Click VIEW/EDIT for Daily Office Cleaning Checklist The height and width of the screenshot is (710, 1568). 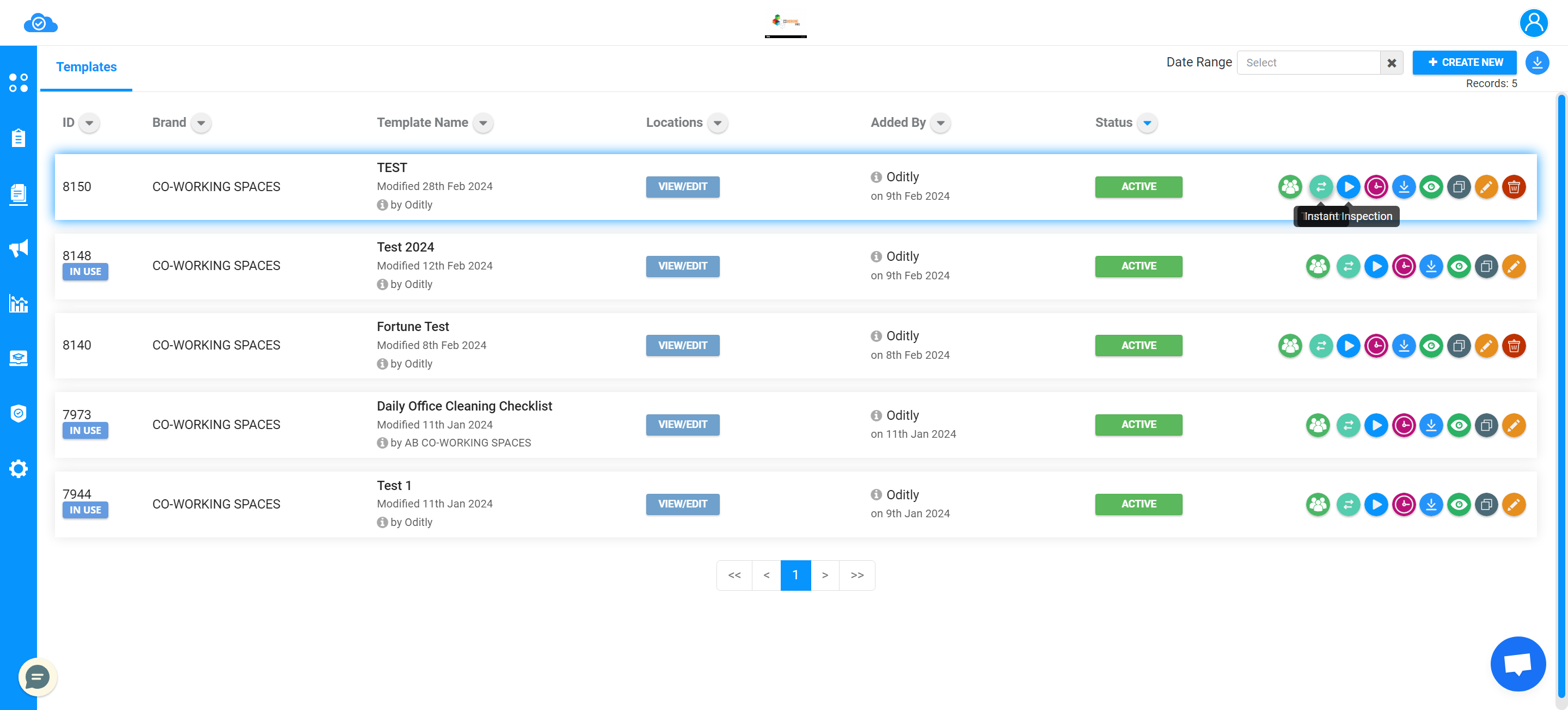pyautogui.click(x=682, y=425)
